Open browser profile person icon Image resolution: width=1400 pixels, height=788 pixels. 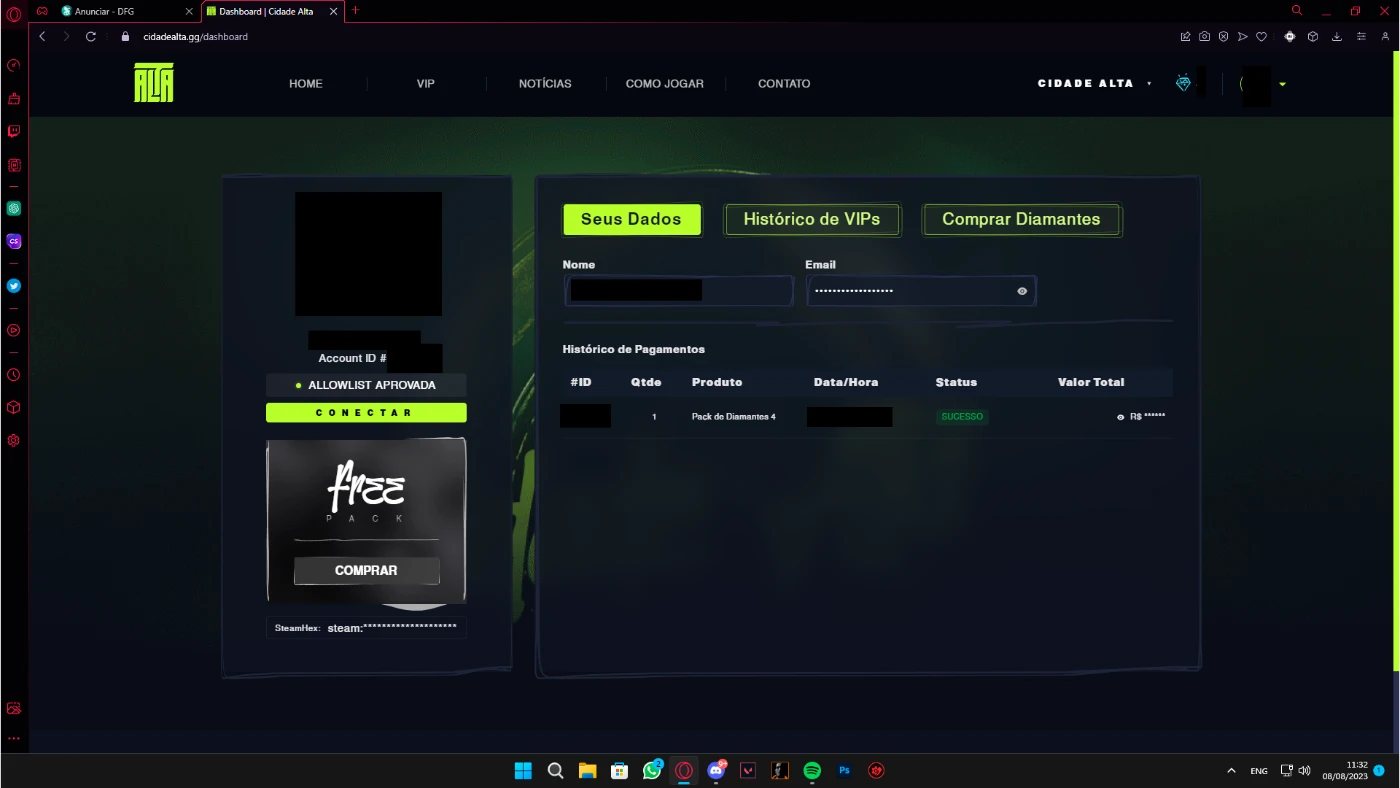pyautogui.click(x=1385, y=36)
